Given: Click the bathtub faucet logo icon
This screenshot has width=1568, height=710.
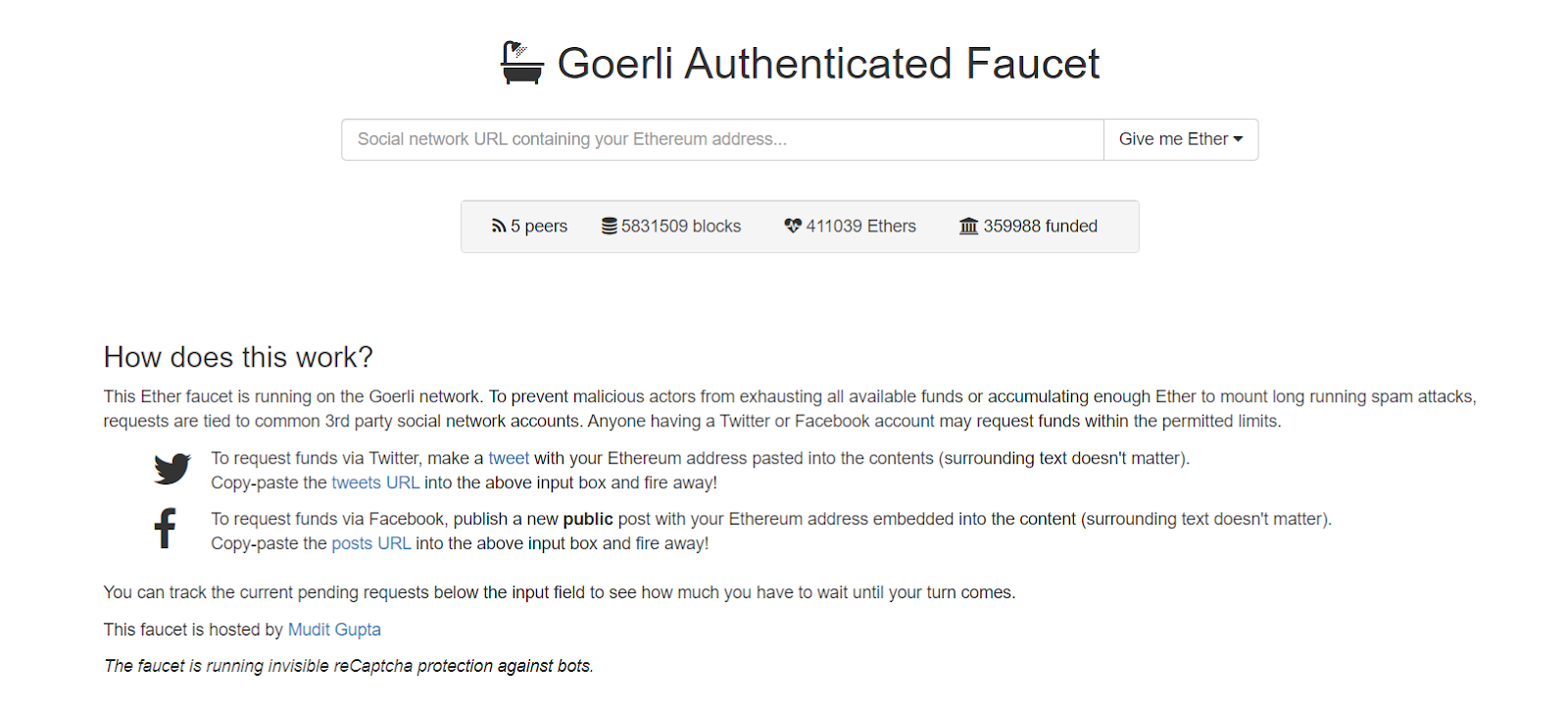Looking at the screenshot, I should tap(521, 63).
